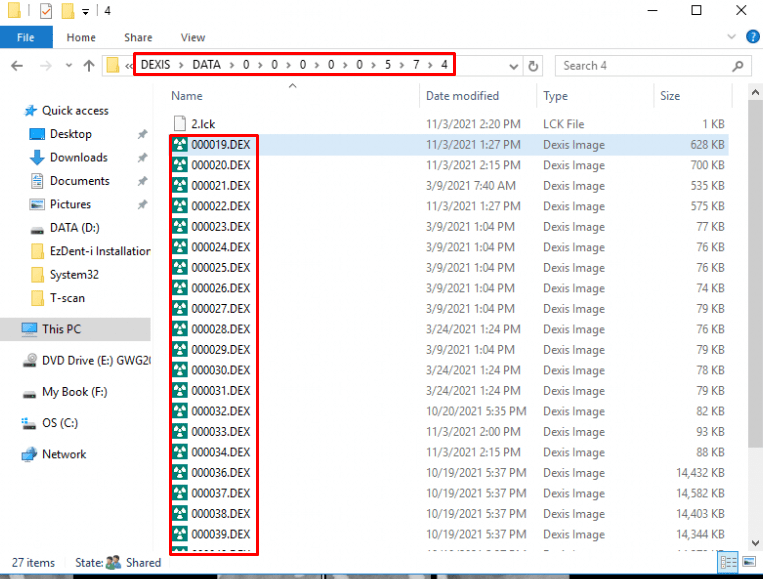Viewport: 763px width, 579px height.
Task: Click the search magnifier icon
Action: point(738,66)
